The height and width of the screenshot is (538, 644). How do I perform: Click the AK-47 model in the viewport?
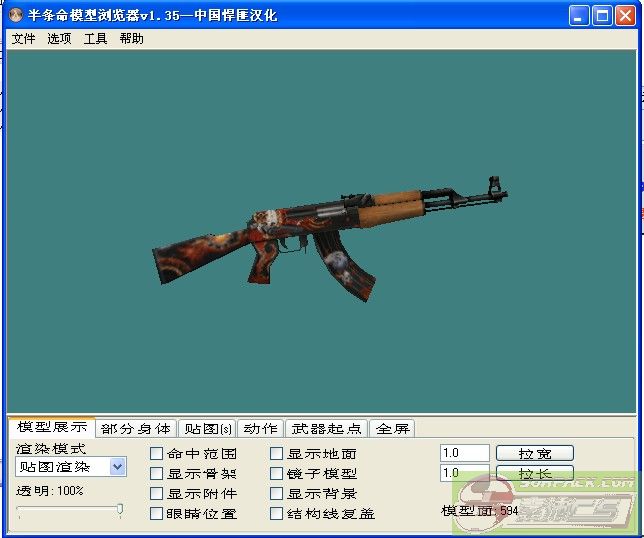(x=331, y=239)
